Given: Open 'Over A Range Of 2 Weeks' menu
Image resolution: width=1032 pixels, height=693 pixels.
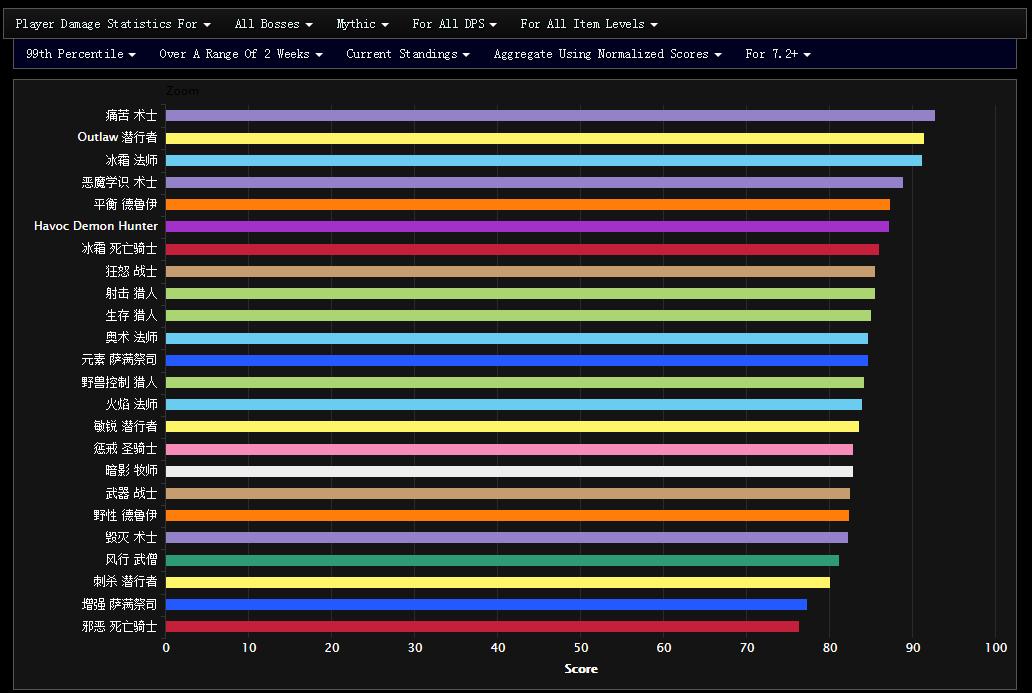Looking at the screenshot, I should (x=240, y=54).
